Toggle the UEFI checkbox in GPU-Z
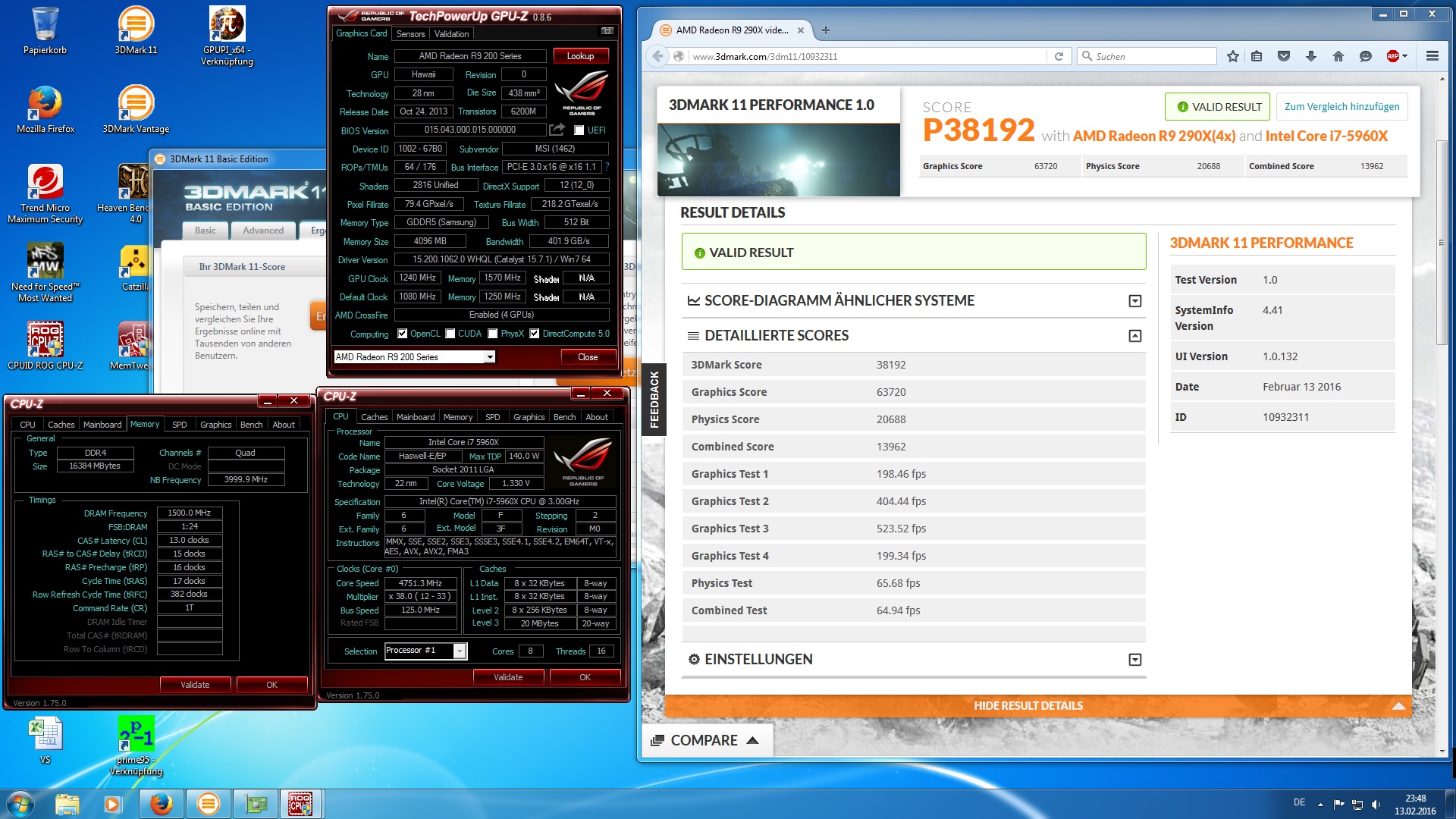 tap(579, 130)
